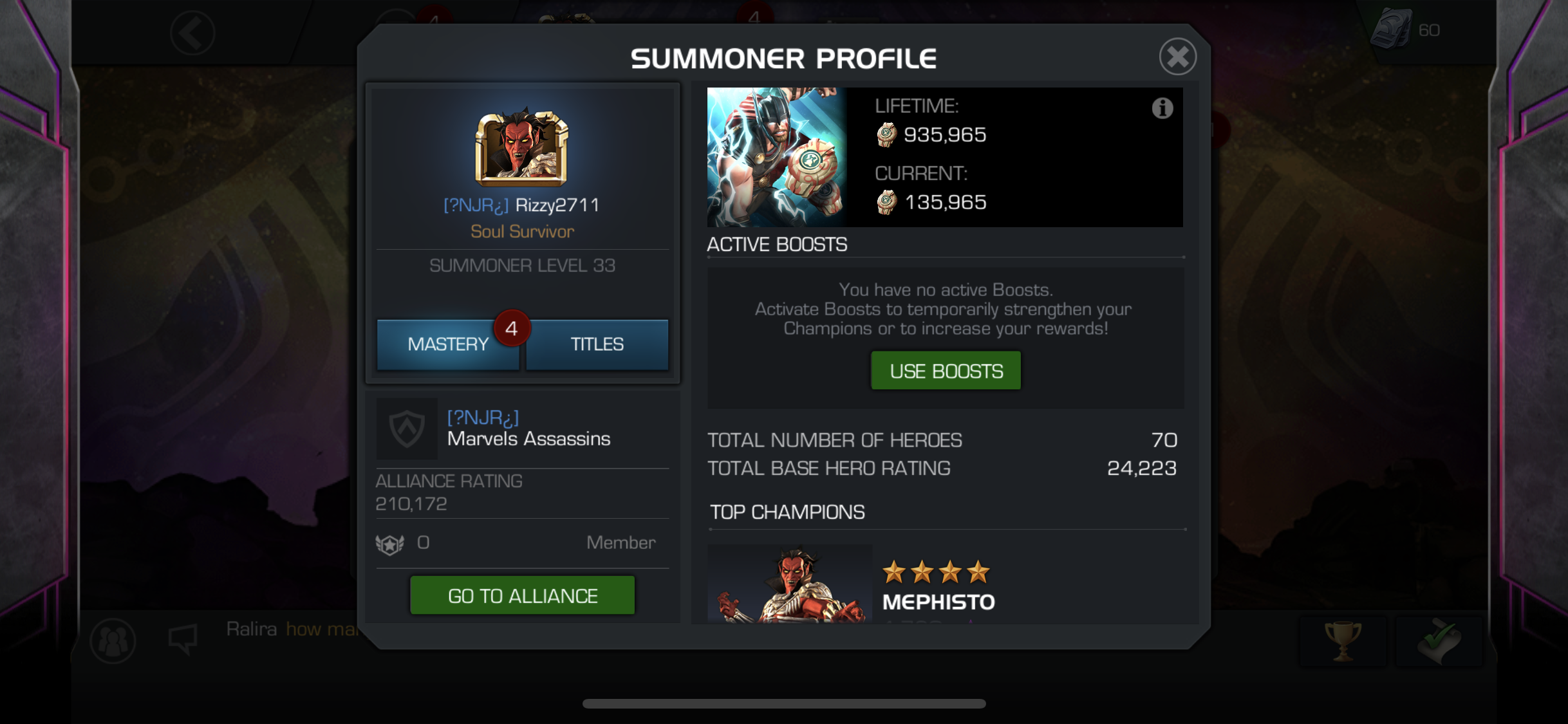This screenshot has width=1568, height=724.
Task: Click the Use Boosts button
Action: [x=946, y=371]
